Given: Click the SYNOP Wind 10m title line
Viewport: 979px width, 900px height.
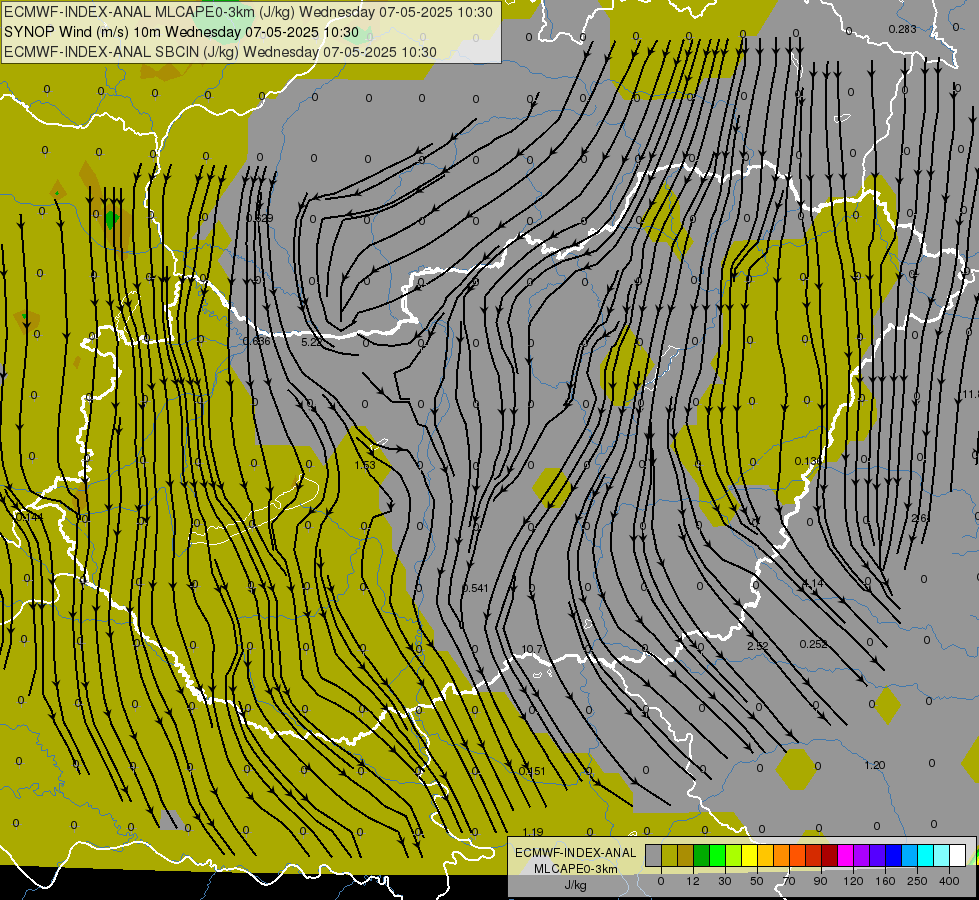Looking at the screenshot, I should click(x=181, y=32).
